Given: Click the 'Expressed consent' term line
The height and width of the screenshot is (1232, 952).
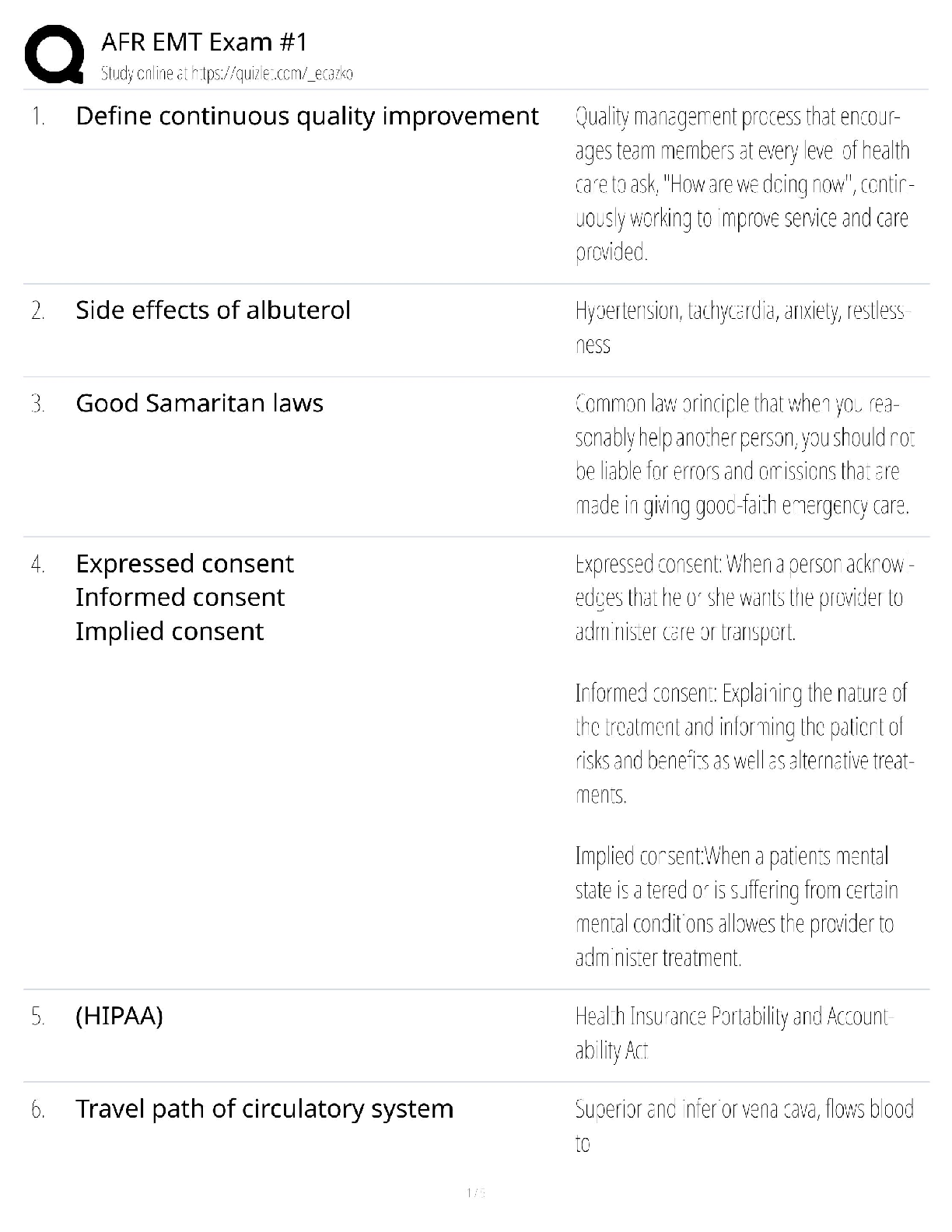Looking at the screenshot, I should 184,564.
